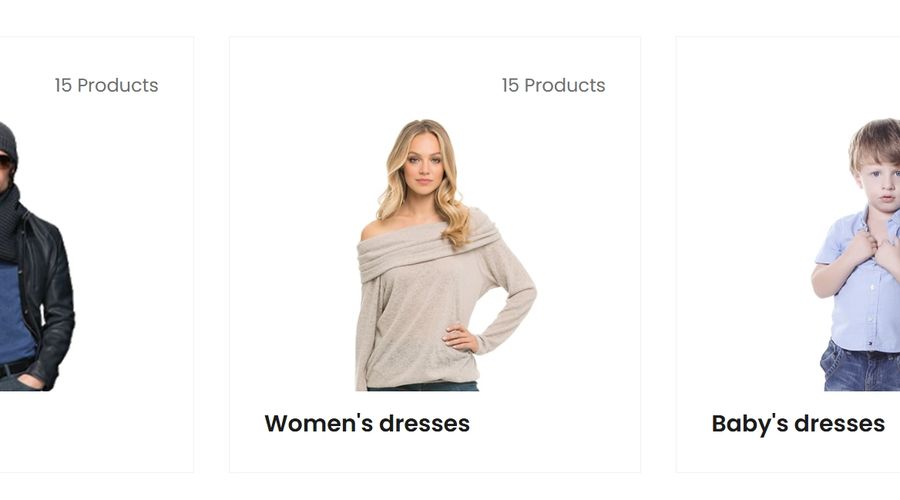
Task: Select the boy in blue shirt image
Action: pos(856,255)
